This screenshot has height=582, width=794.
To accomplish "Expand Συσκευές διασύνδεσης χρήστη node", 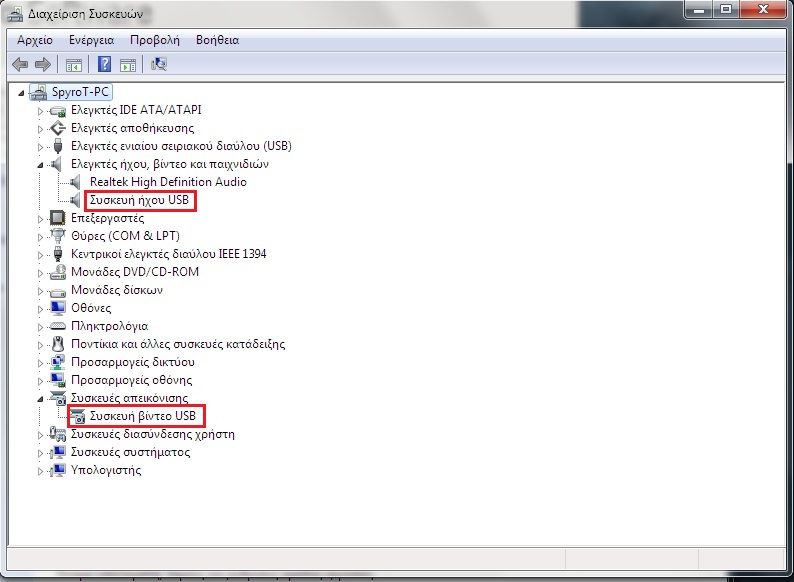I will (x=40, y=435).
